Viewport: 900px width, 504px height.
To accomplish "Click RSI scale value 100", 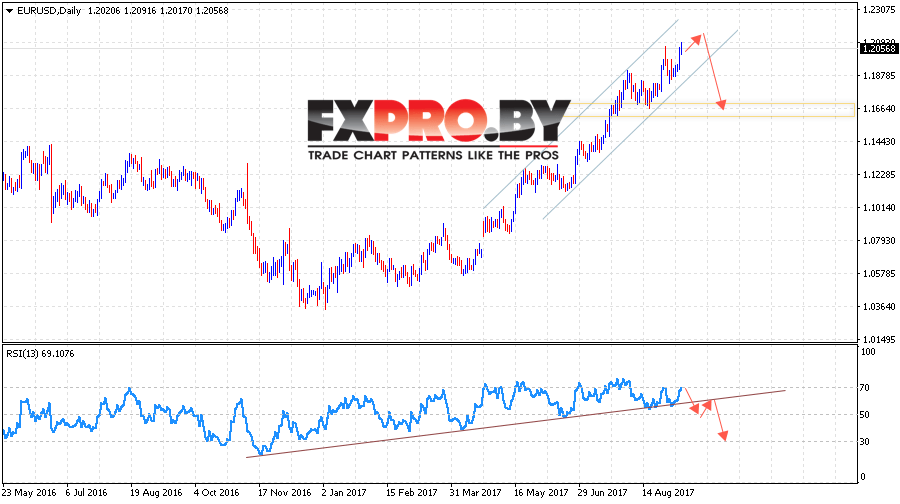I will [869, 352].
